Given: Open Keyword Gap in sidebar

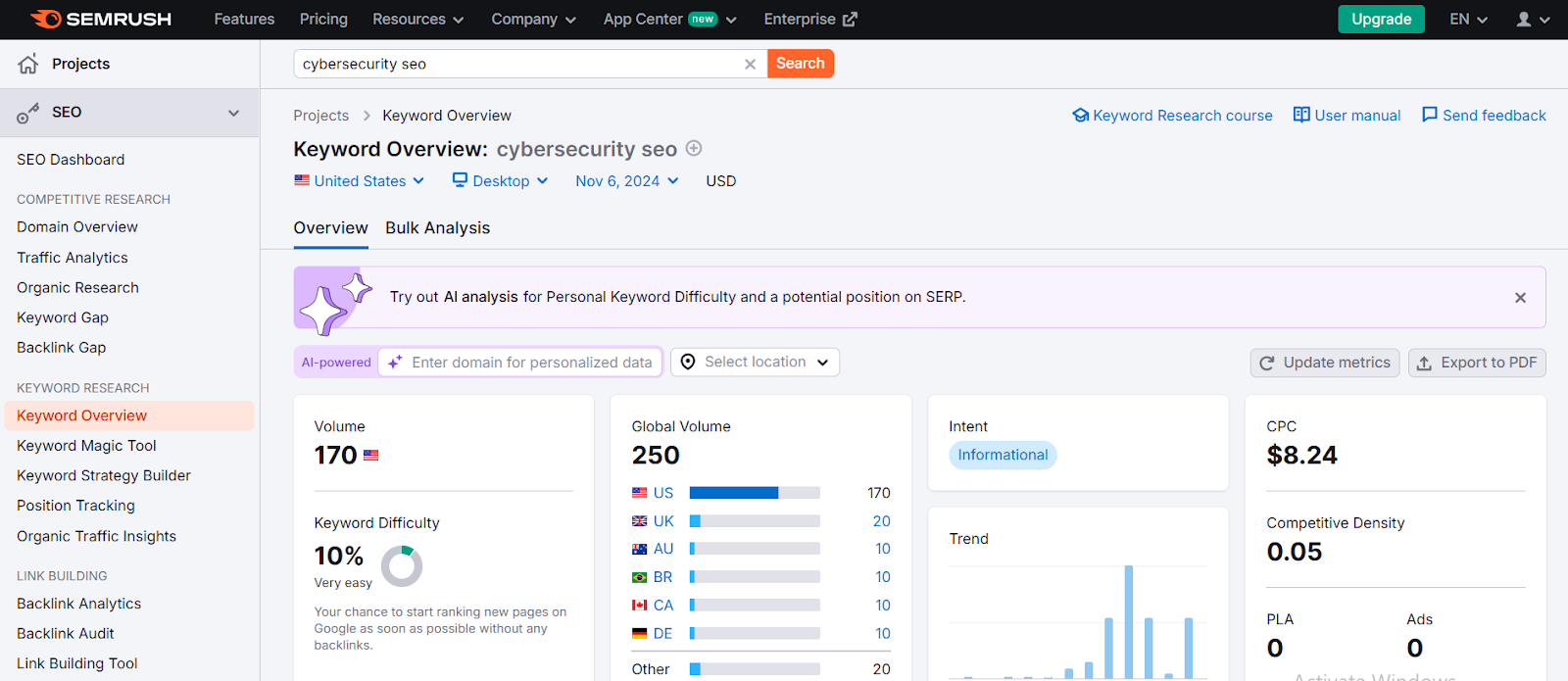Looking at the screenshot, I should pos(63,317).
